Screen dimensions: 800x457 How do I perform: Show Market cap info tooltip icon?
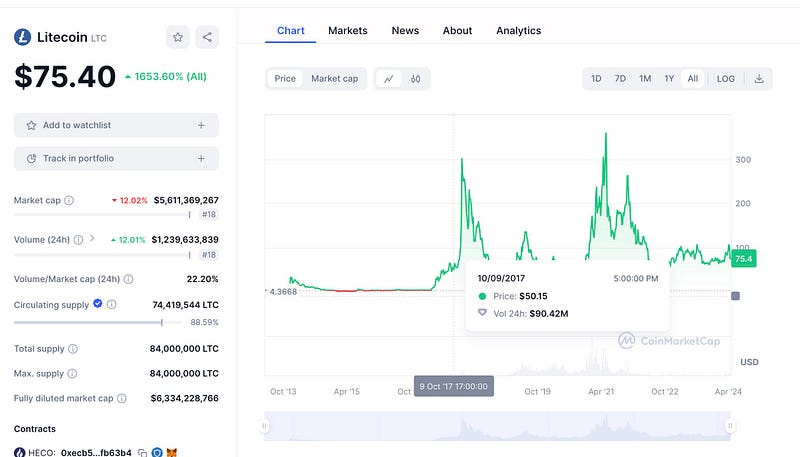(x=69, y=200)
